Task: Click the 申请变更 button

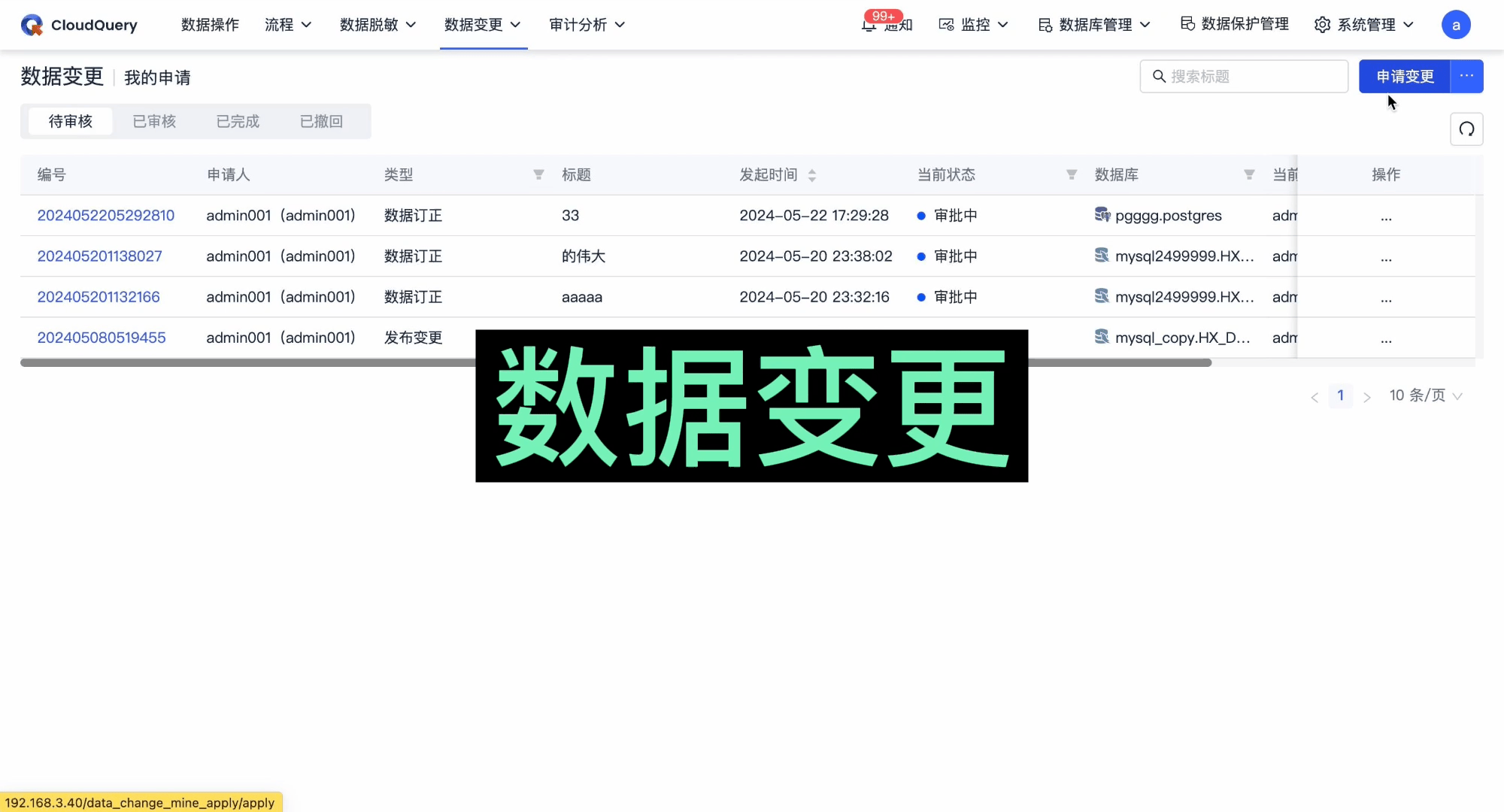Action: click(1405, 76)
